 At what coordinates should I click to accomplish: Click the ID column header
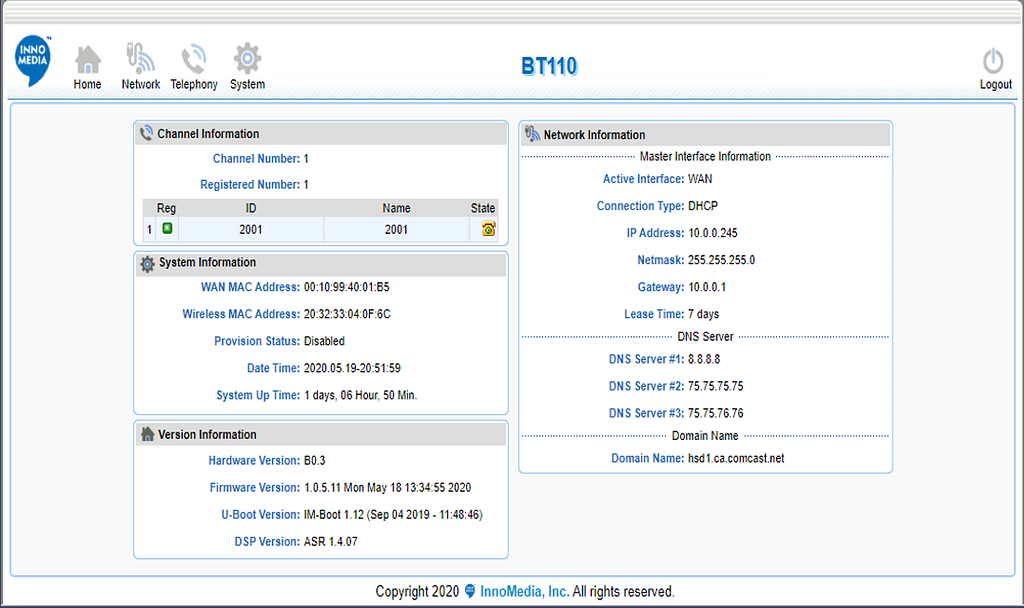(x=251, y=208)
